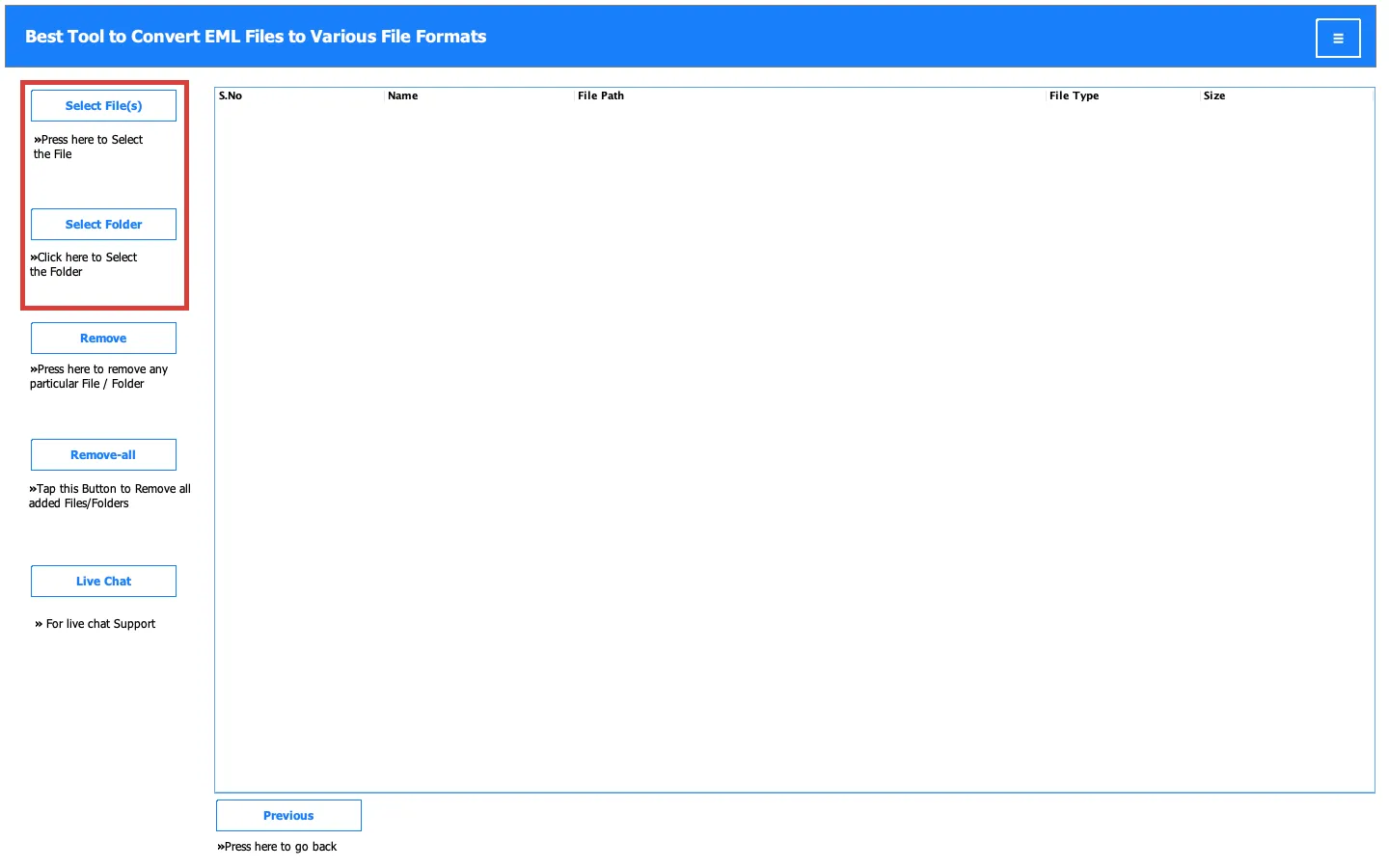The width and height of the screenshot is (1389, 868).
Task: Click the Select File(s) button
Action: tap(103, 105)
